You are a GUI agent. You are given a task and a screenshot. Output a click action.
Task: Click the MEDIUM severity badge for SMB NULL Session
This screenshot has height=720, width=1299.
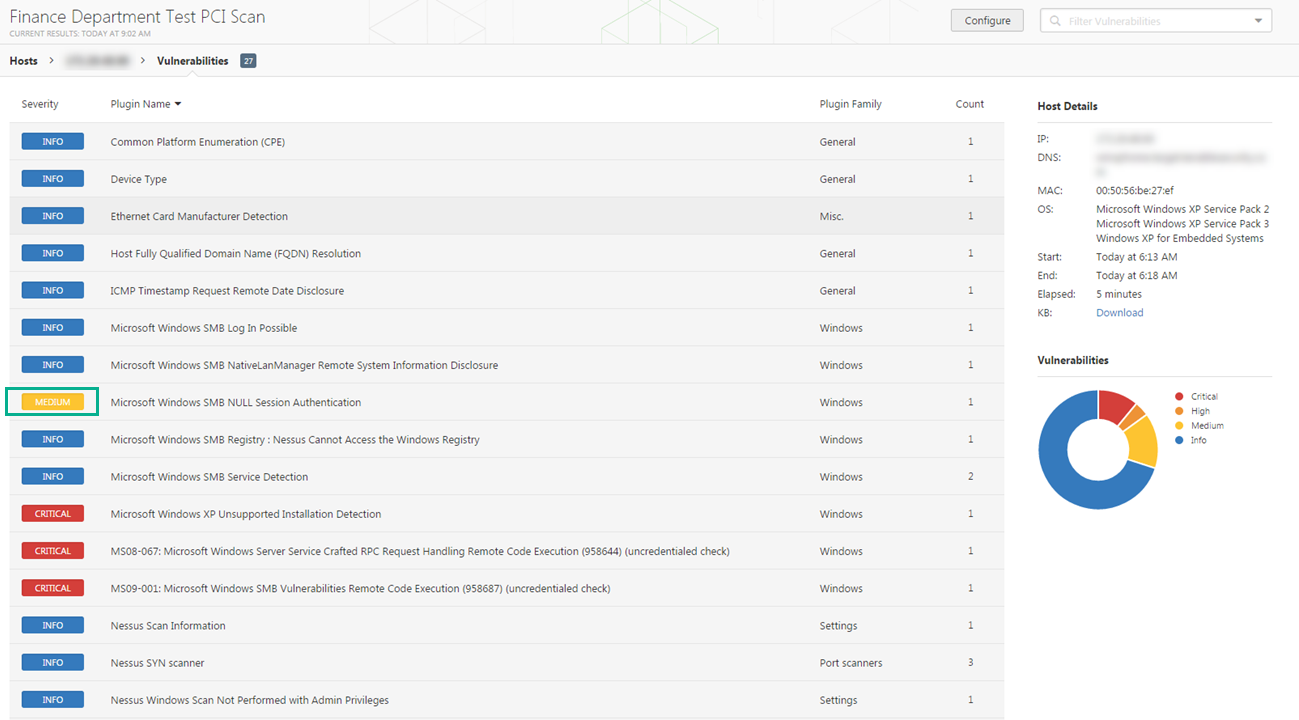53,402
